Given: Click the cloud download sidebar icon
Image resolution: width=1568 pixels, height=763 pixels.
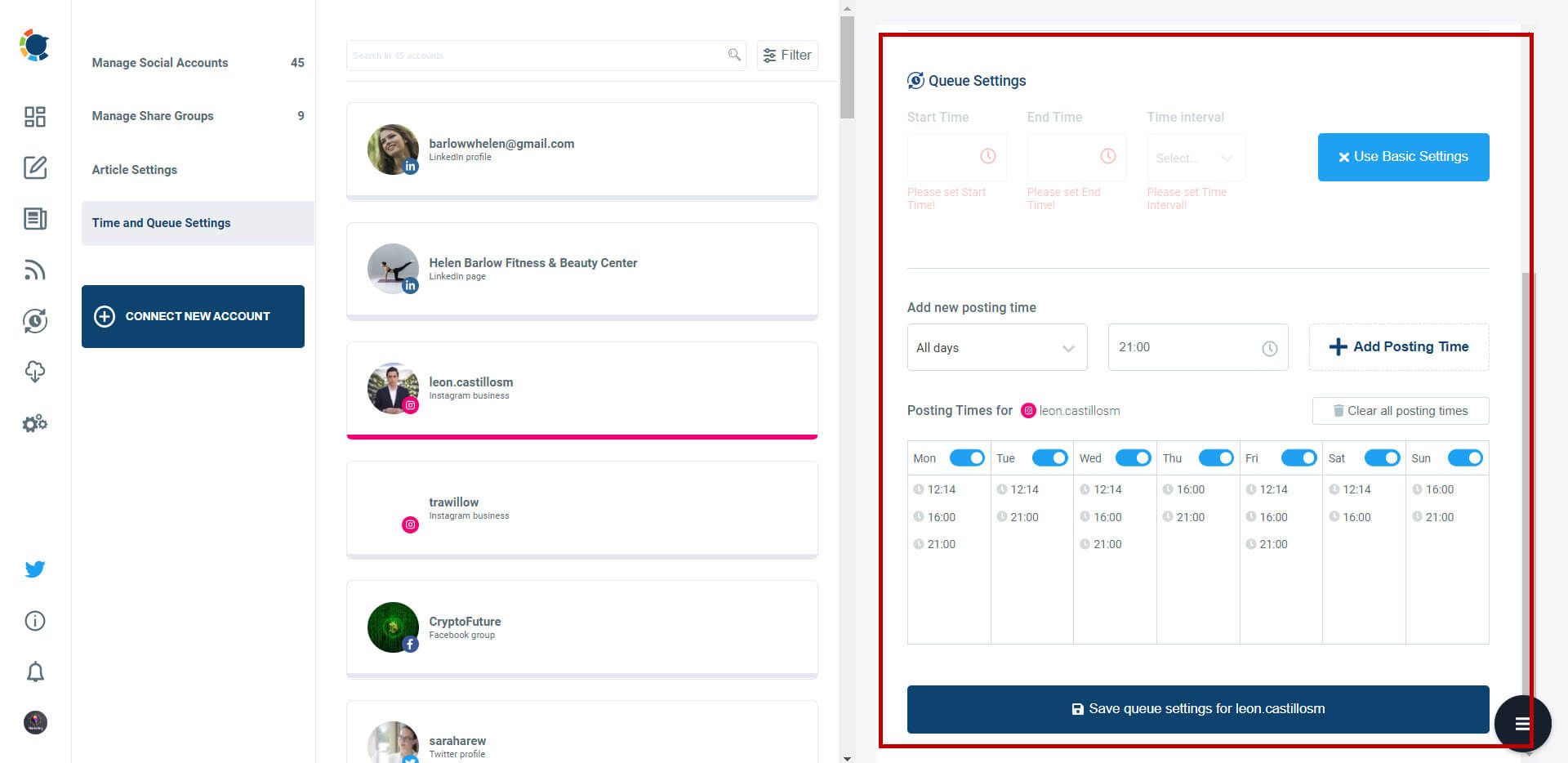Looking at the screenshot, I should tap(34, 372).
